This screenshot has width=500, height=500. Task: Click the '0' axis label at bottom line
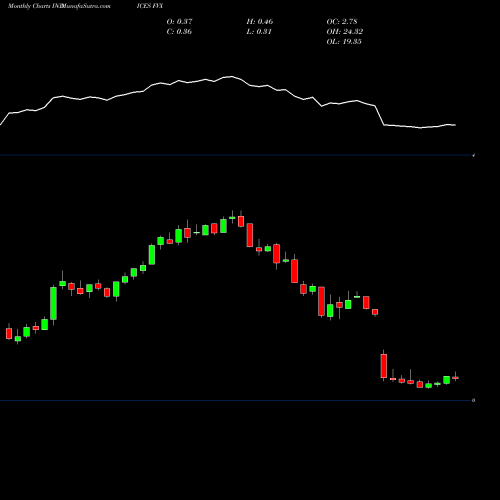pos(473,400)
